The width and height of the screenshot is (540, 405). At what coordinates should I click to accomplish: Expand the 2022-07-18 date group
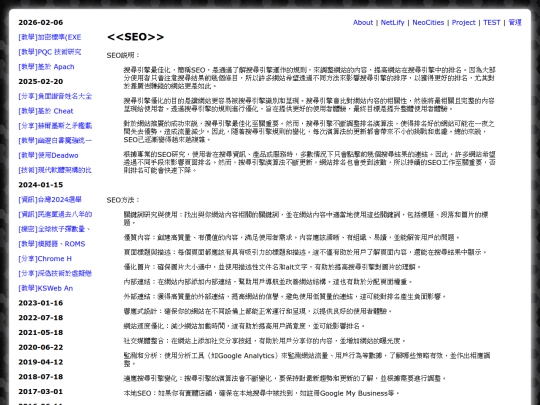pos(41,318)
